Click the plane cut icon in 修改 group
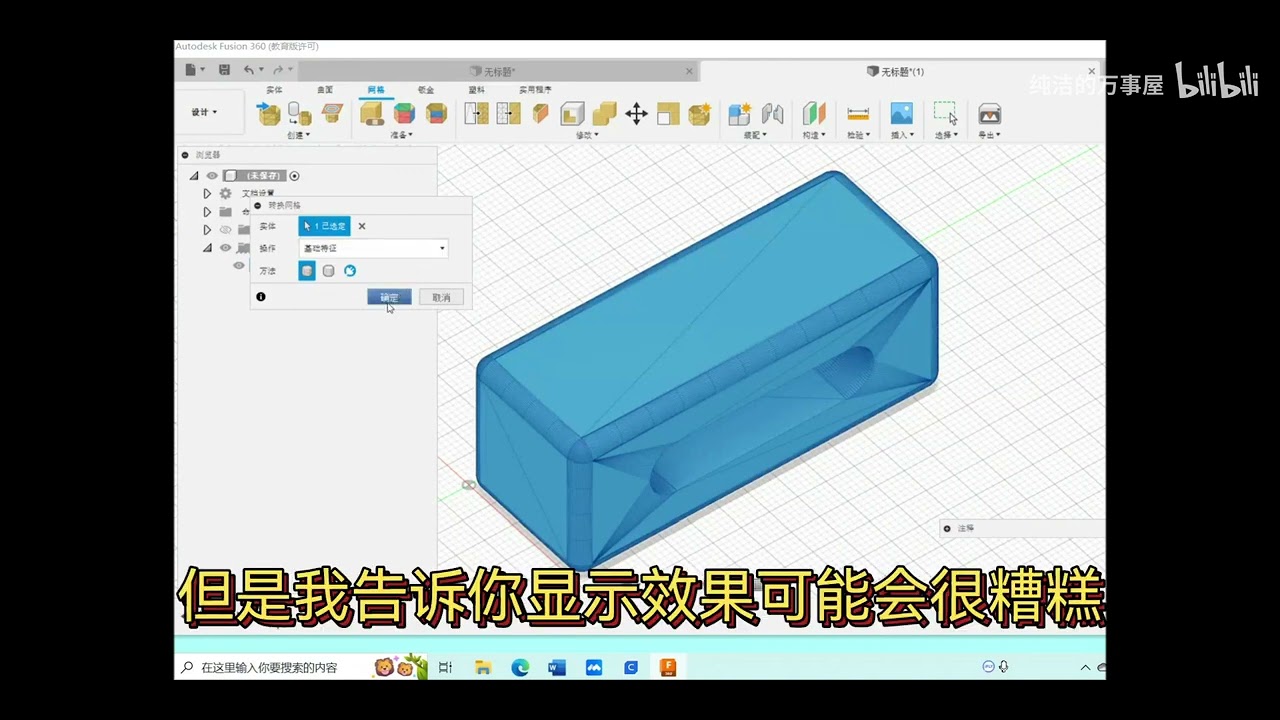 (541, 113)
